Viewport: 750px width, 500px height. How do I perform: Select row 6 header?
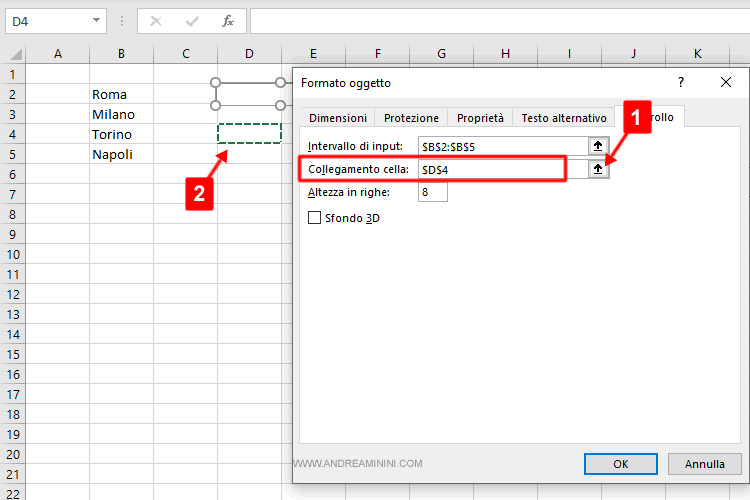tap(12, 174)
